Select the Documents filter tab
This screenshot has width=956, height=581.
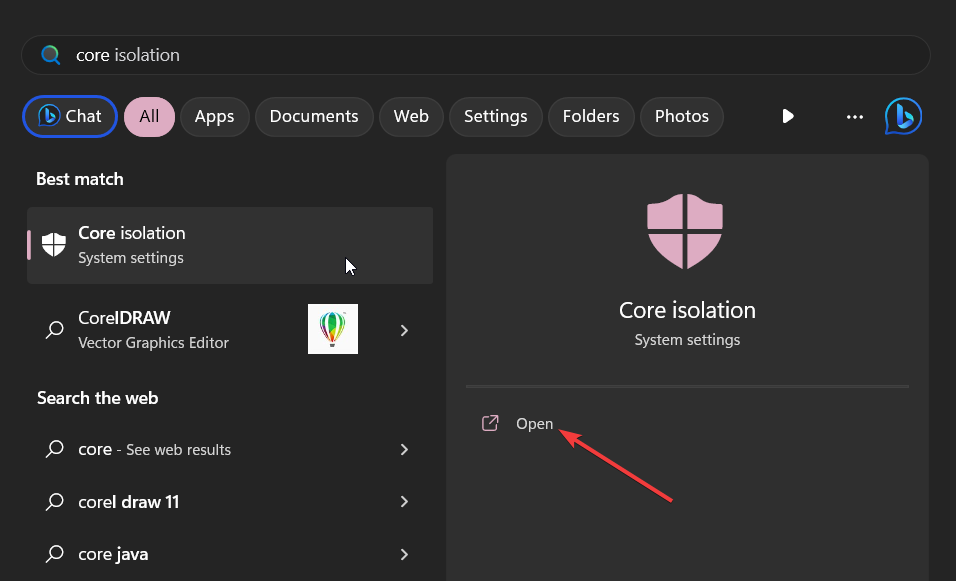[x=314, y=116]
